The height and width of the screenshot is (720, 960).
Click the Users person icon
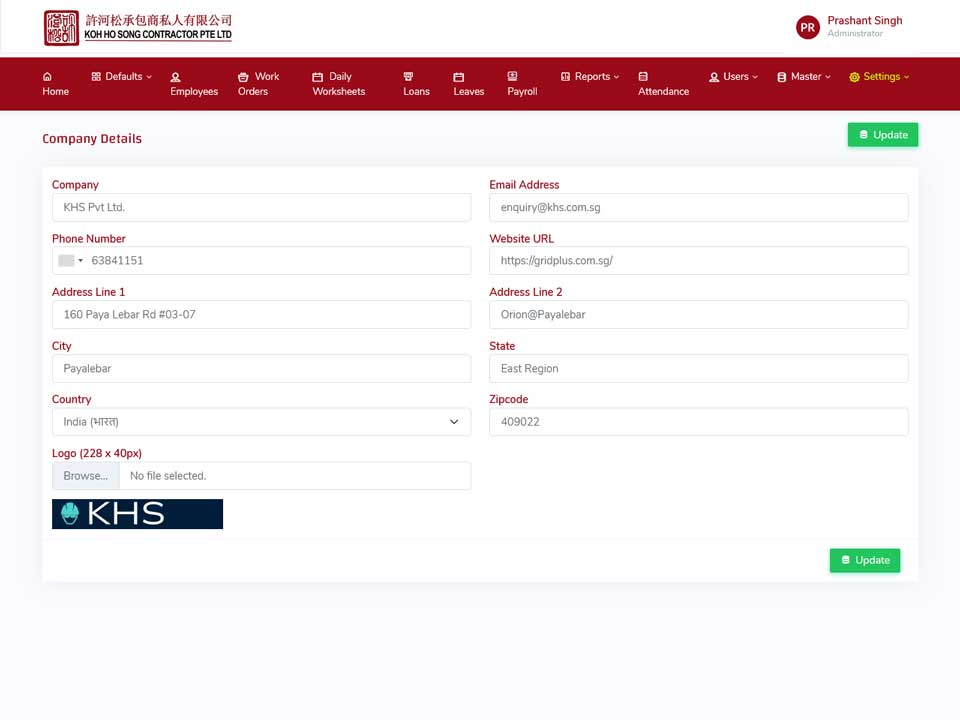pos(714,77)
